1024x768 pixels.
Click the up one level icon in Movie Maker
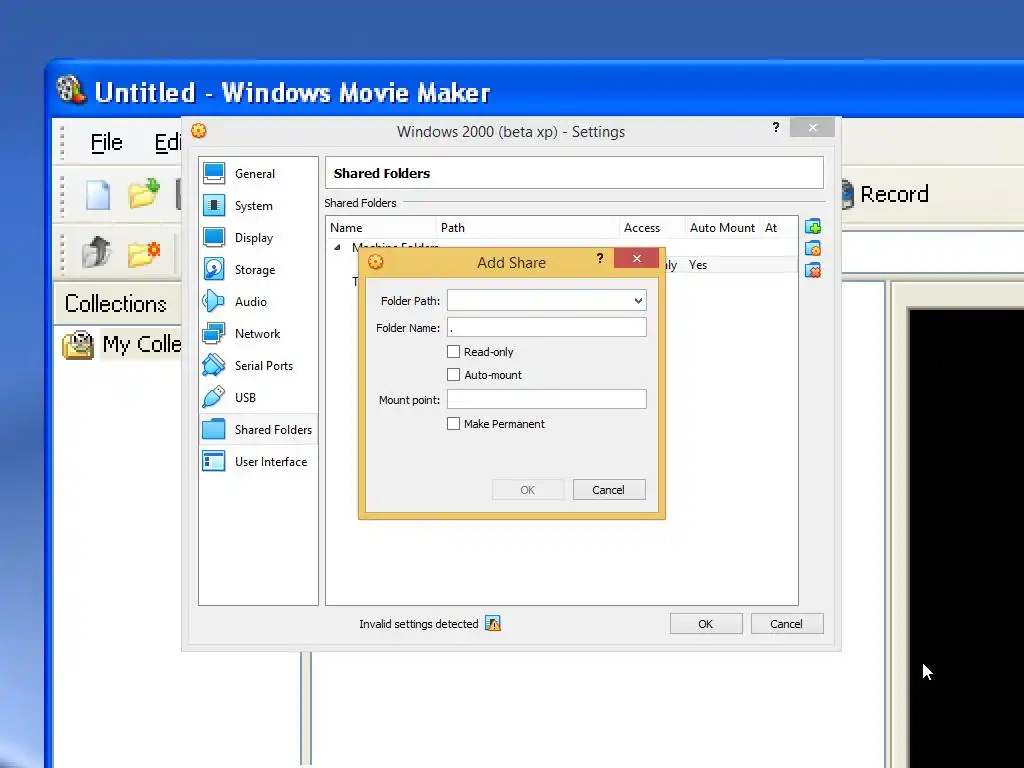tap(97, 251)
